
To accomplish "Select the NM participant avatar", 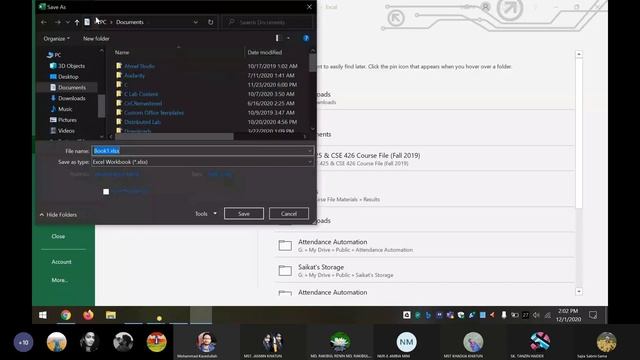I will (x=406, y=342).
